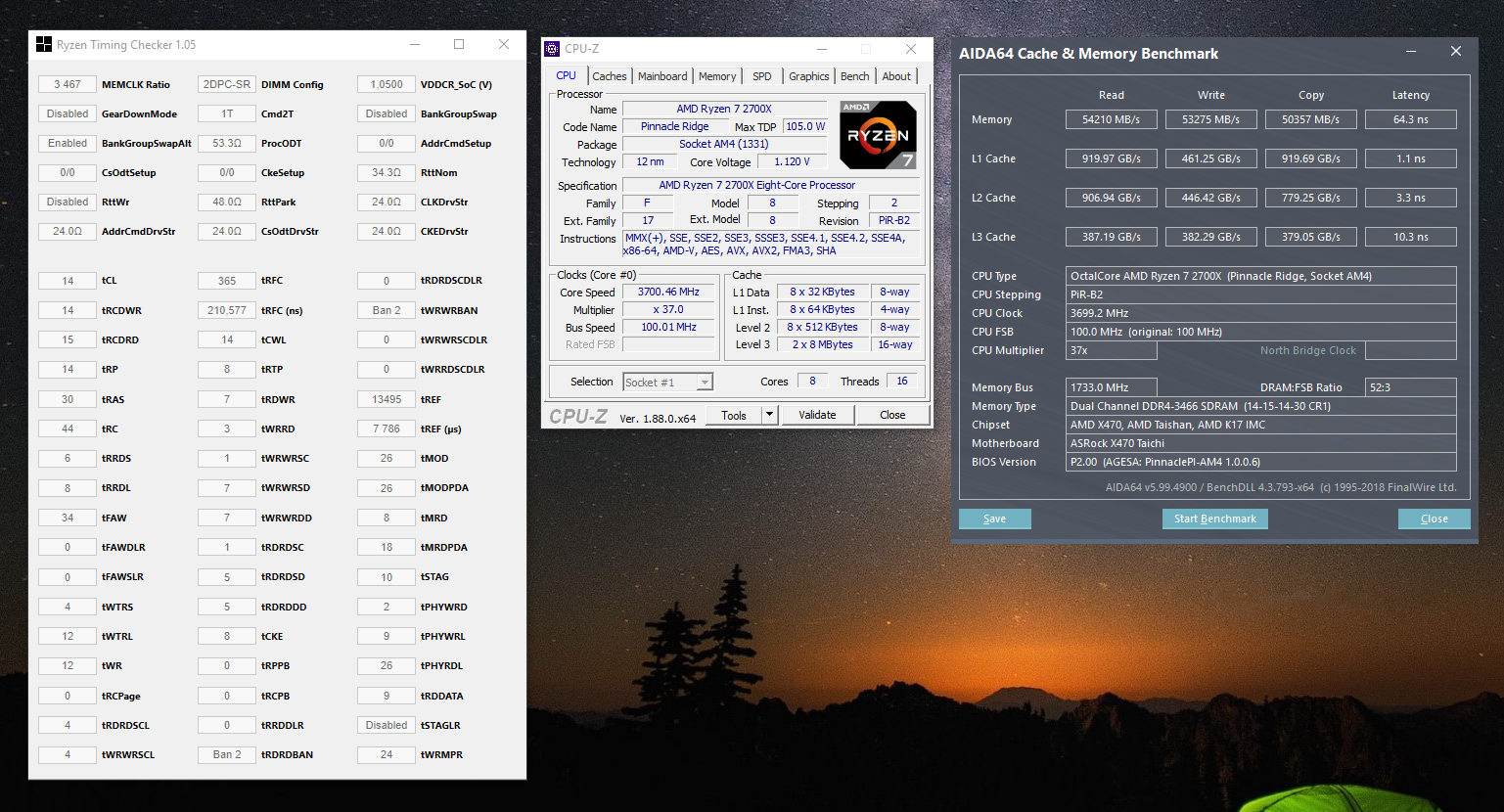Click the L2 Cache Write 446.42 GB/s value

(x=1211, y=198)
